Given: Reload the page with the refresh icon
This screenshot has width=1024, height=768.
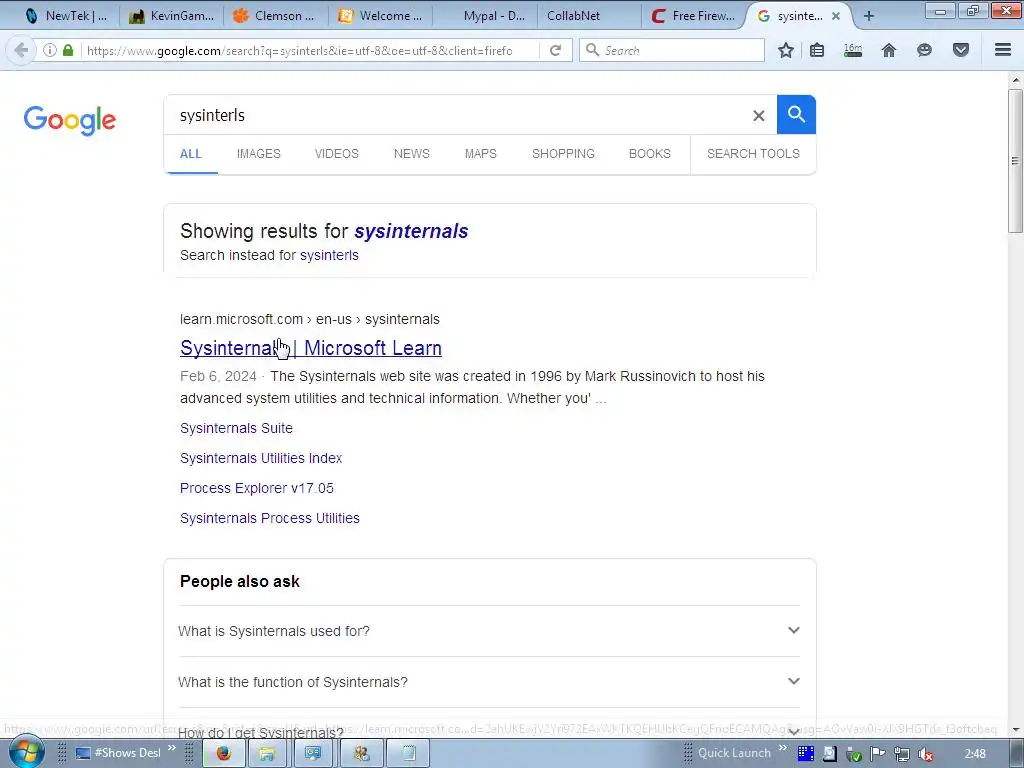Looking at the screenshot, I should [556, 50].
